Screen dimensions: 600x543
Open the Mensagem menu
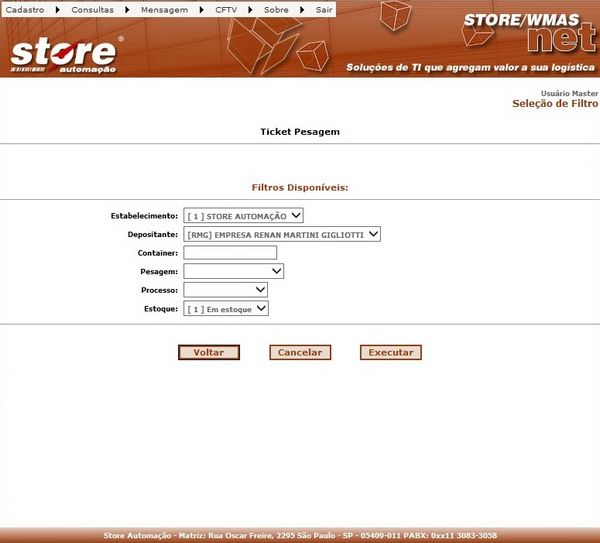[x=164, y=9]
